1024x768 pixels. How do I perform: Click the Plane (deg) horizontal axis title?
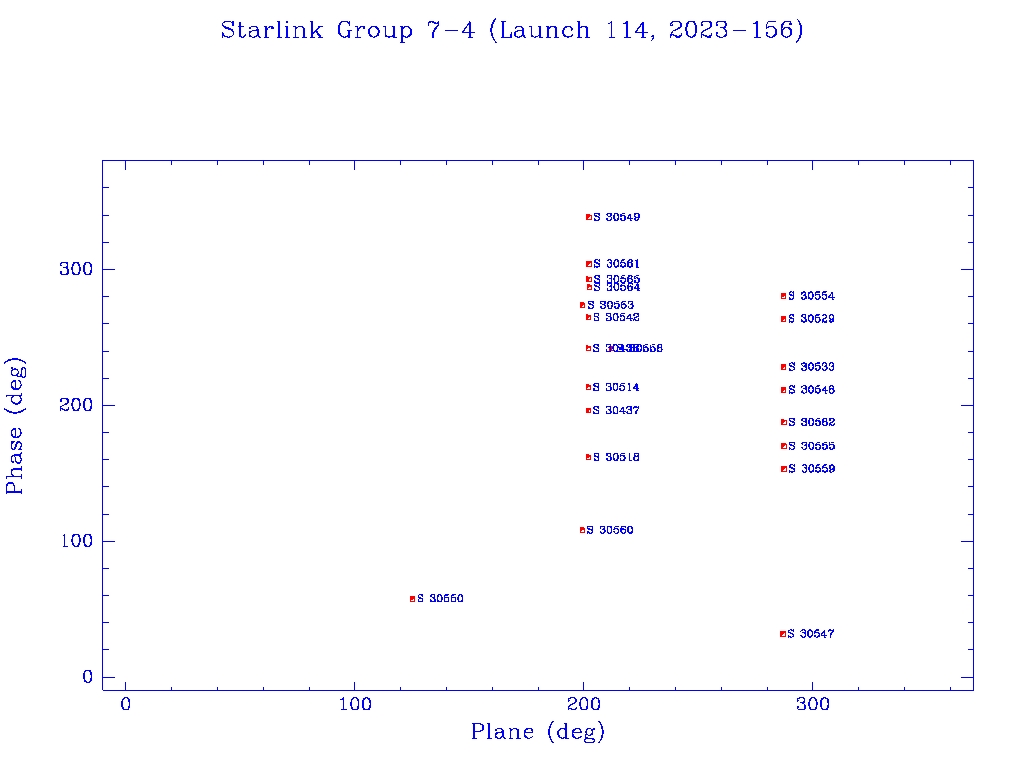tap(537, 731)
